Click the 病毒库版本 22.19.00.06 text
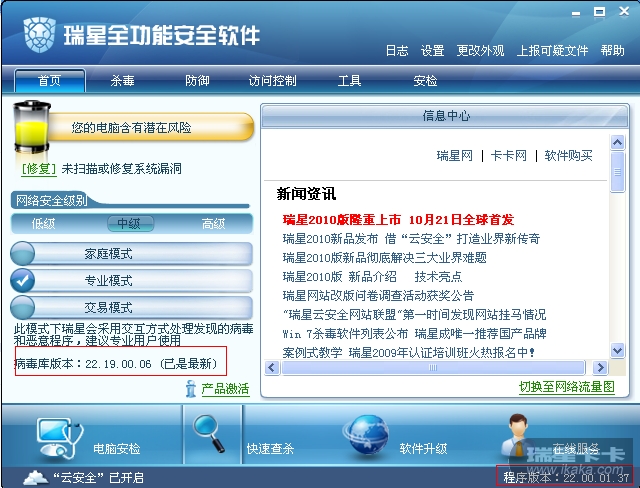 pyautogui.click(x=116, y=364)
